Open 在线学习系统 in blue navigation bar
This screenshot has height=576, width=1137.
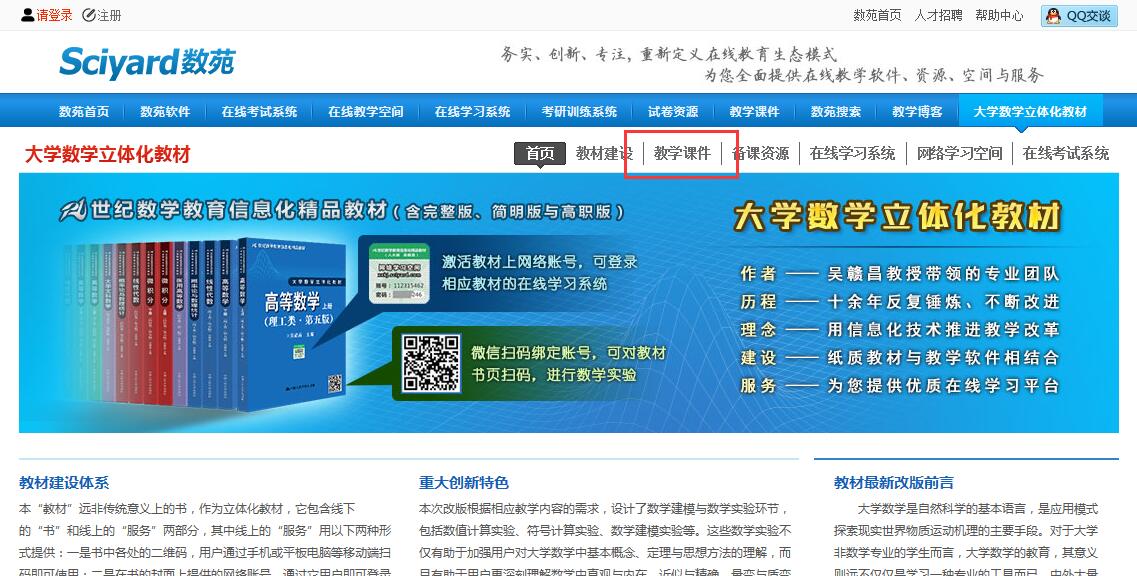pyautogui.click(x=472, y=112)
